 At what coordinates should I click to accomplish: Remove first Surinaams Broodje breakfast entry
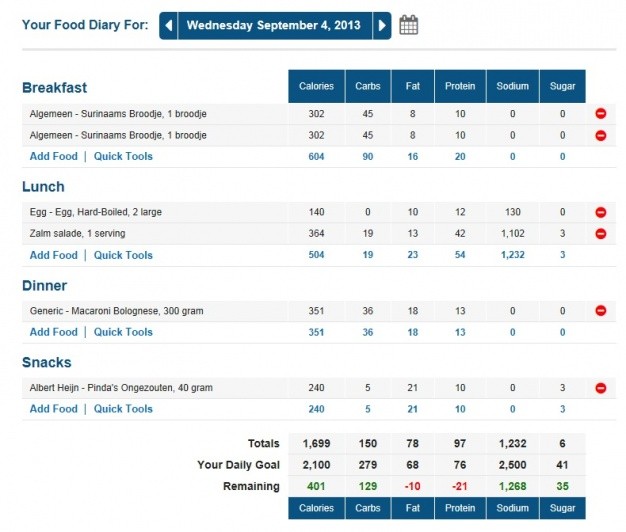click(x=600, y=114)
